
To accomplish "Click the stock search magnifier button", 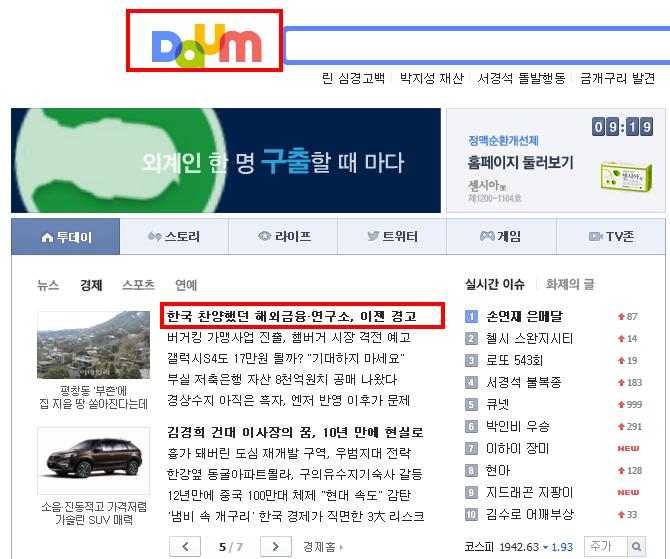I will (636, 546).
